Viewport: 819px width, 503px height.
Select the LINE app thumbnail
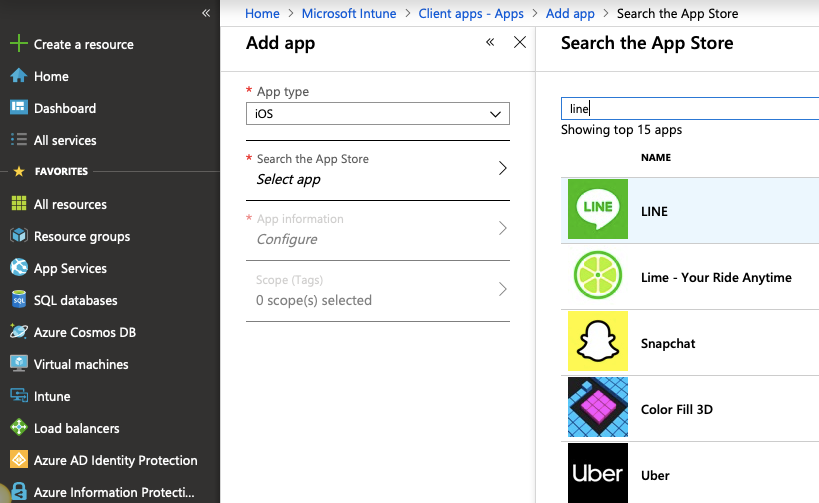point(598,210)
